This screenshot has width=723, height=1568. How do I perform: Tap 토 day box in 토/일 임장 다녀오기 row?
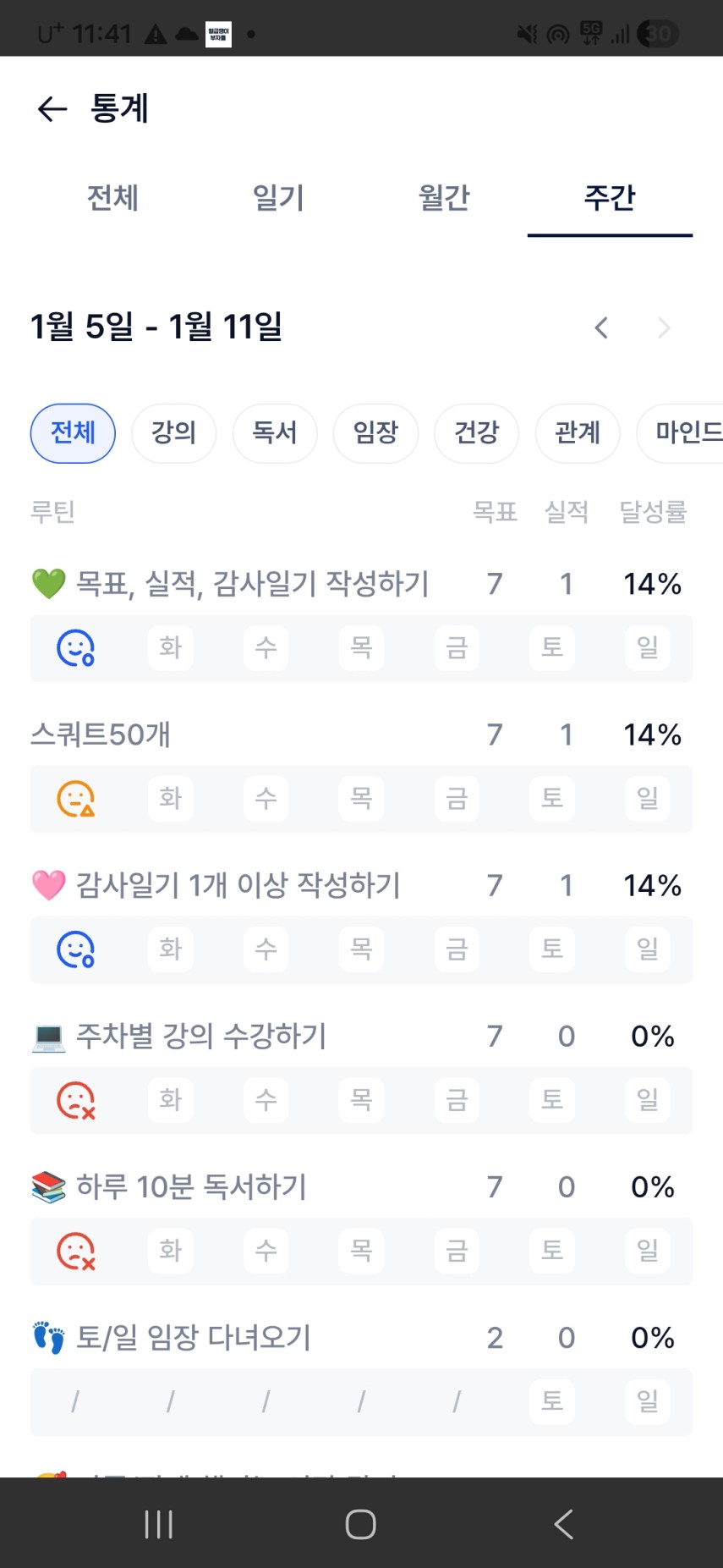pos(552,1401)
